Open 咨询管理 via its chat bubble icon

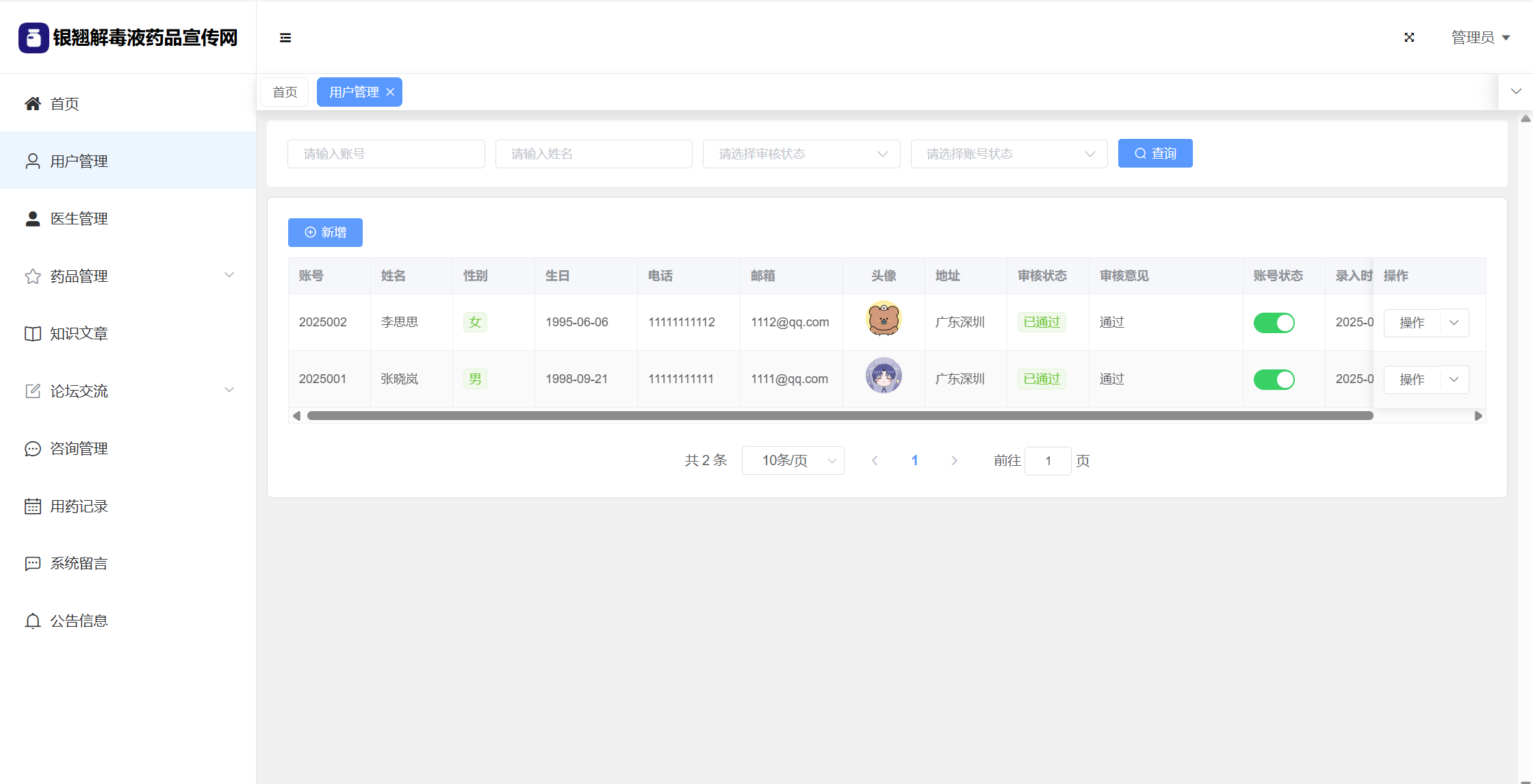tap(33, 449)
